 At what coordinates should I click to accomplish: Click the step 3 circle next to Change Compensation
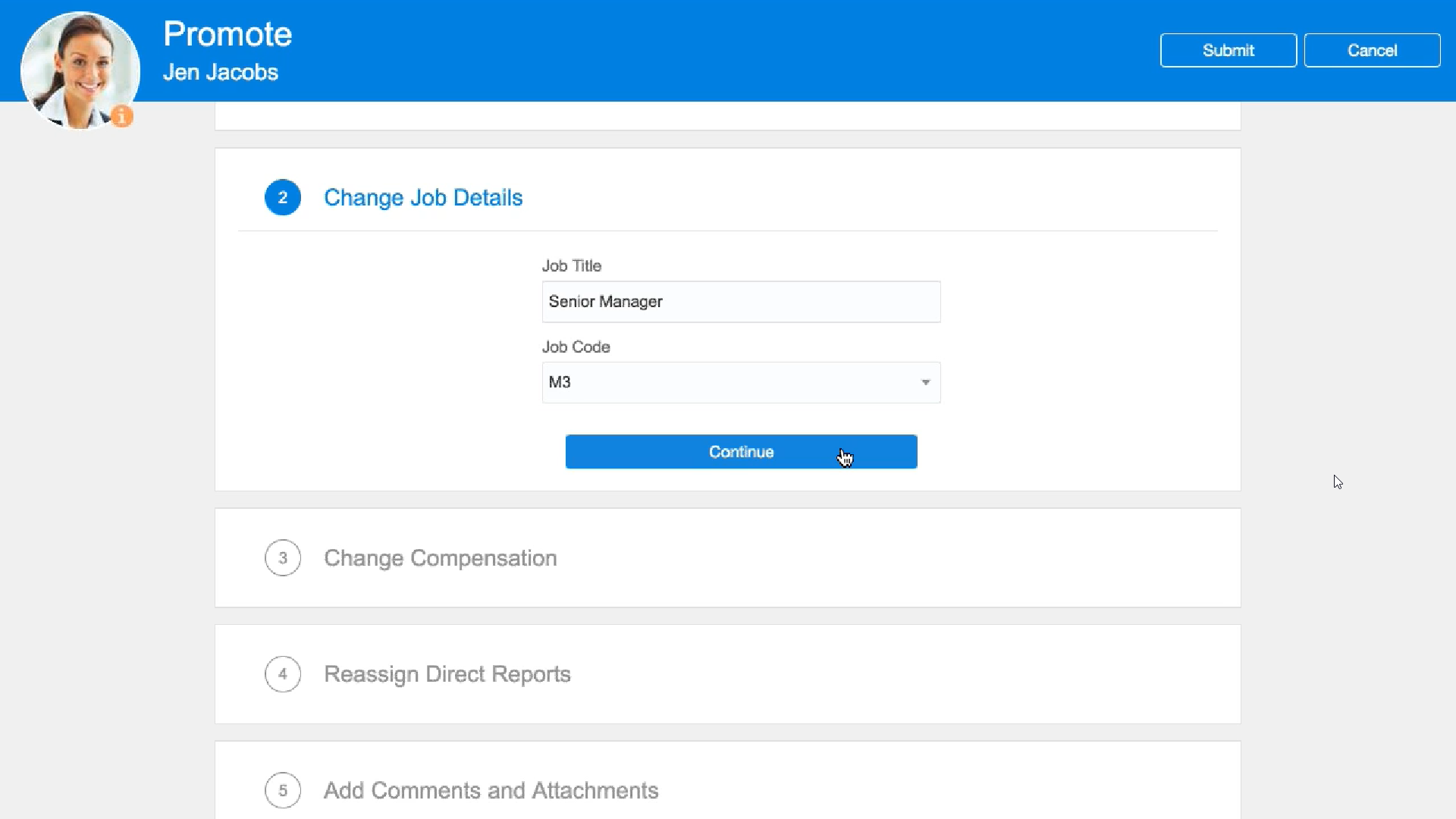click(283, 558)
